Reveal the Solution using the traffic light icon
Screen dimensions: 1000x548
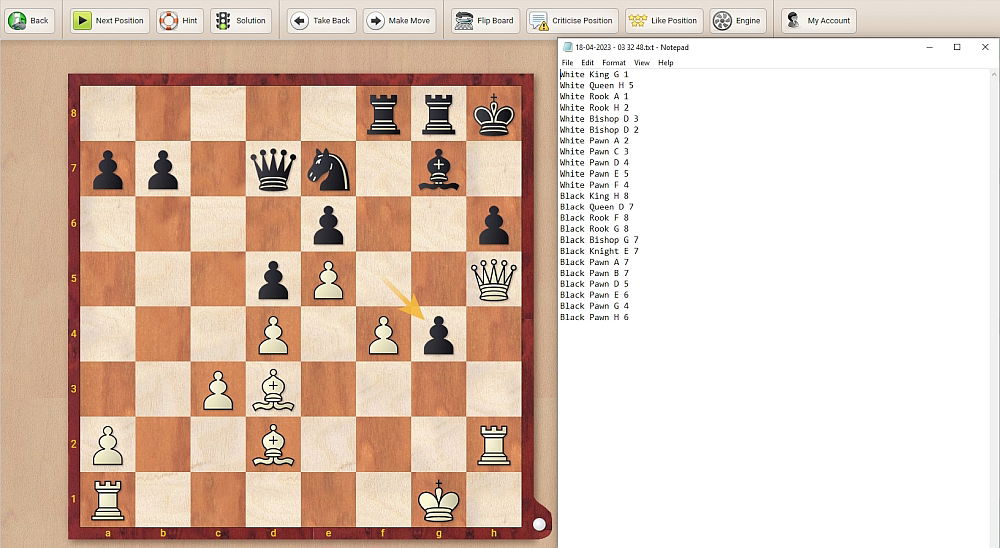[241, 20]
